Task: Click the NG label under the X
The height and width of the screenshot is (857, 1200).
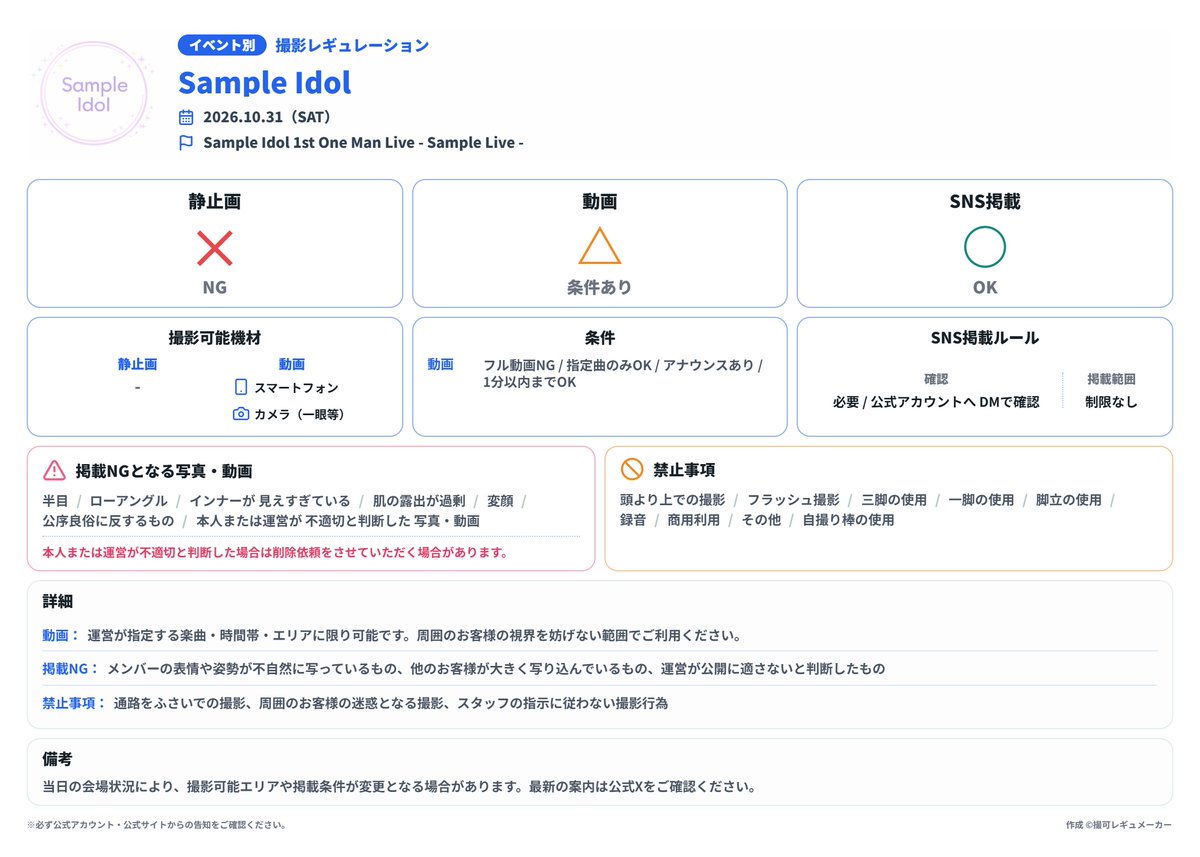Action: (x=215, y=288)
